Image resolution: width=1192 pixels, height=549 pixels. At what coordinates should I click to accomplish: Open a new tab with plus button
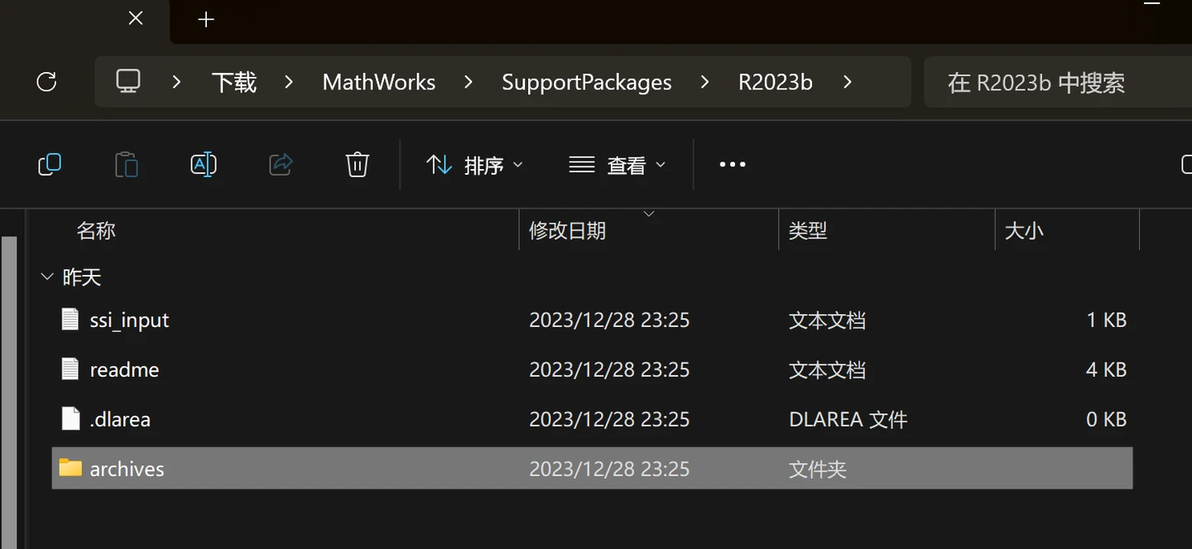205,20
